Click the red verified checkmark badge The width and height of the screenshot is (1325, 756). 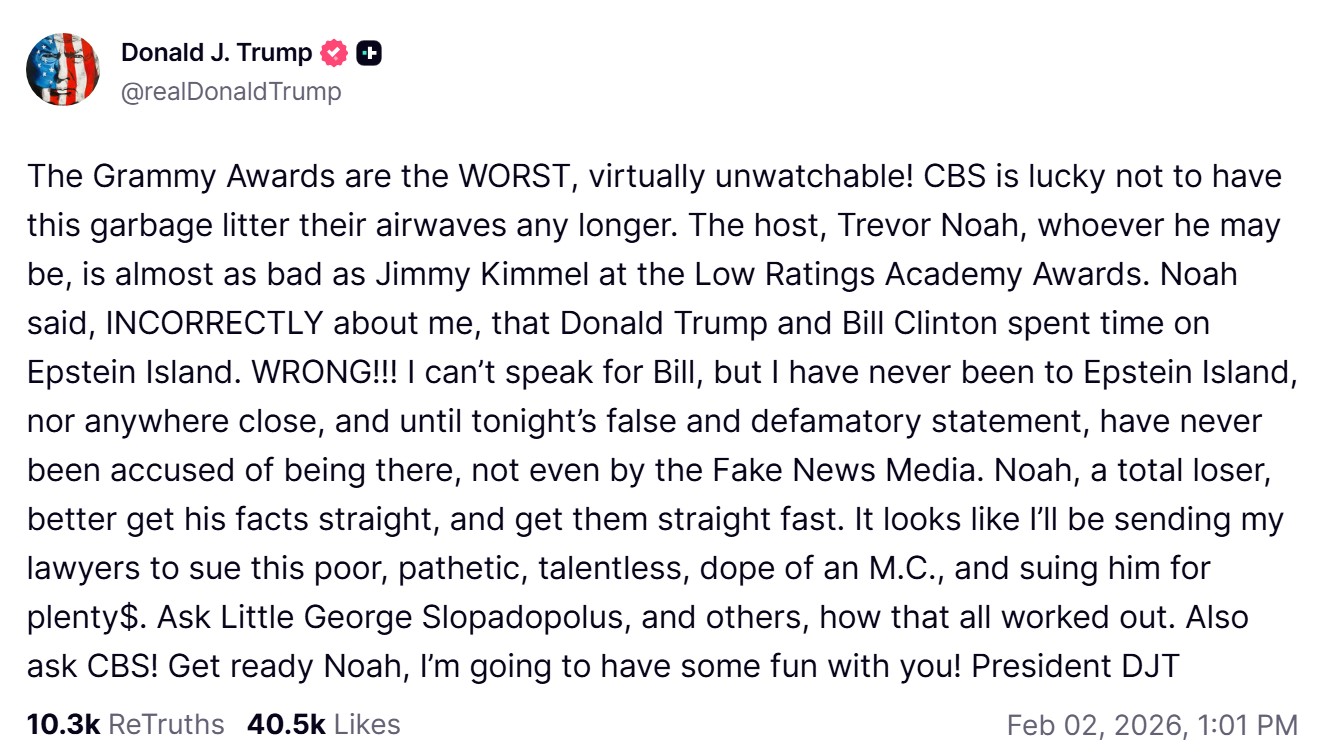(335, 53)
